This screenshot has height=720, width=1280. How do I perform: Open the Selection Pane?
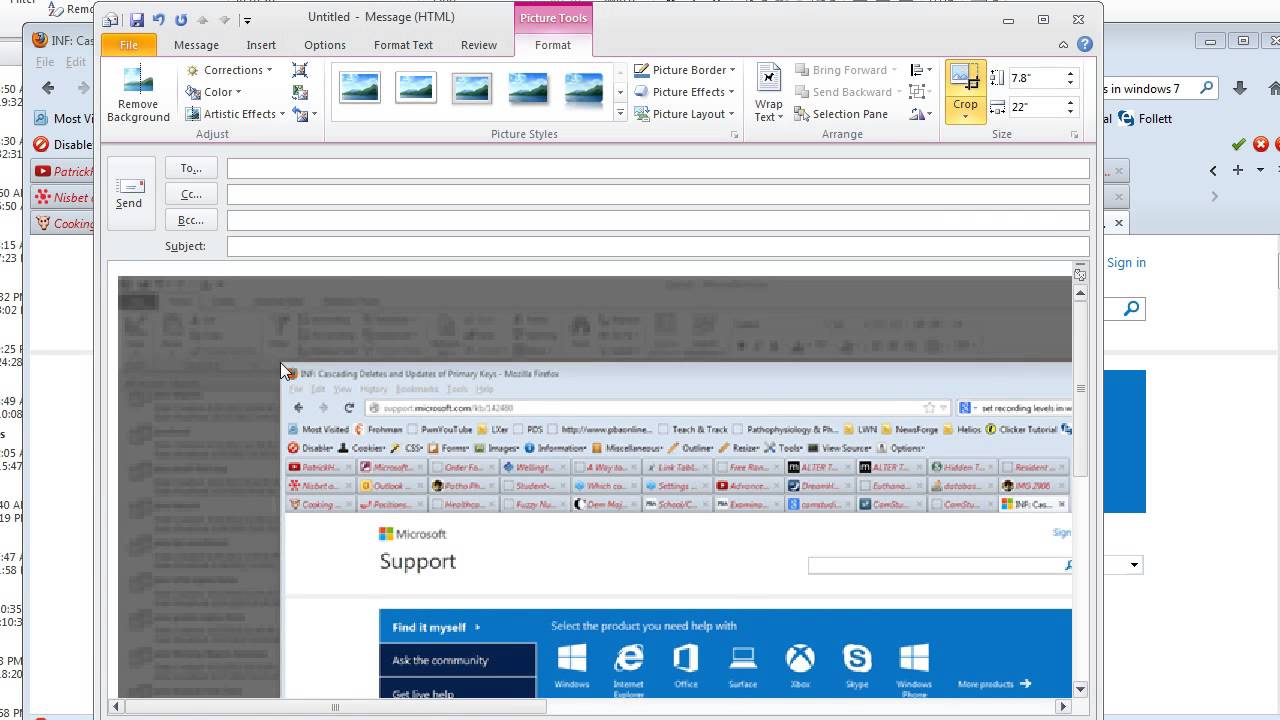pos(841,114)
